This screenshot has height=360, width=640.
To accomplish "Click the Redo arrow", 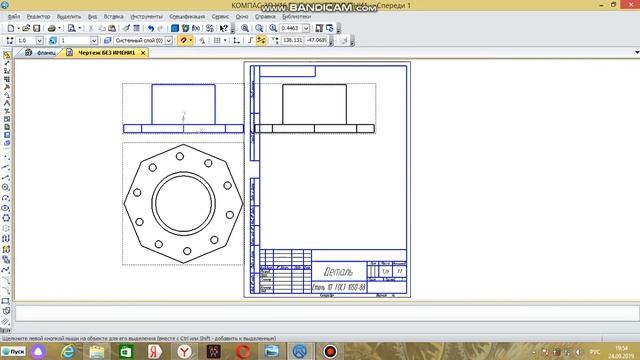I will point(161,28).
